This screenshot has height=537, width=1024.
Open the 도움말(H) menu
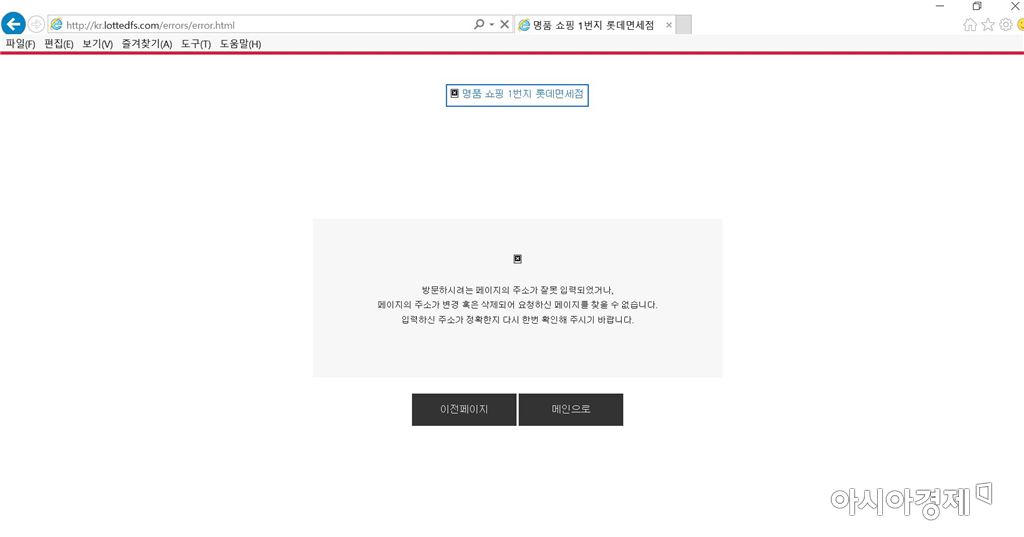pos(240,44)
